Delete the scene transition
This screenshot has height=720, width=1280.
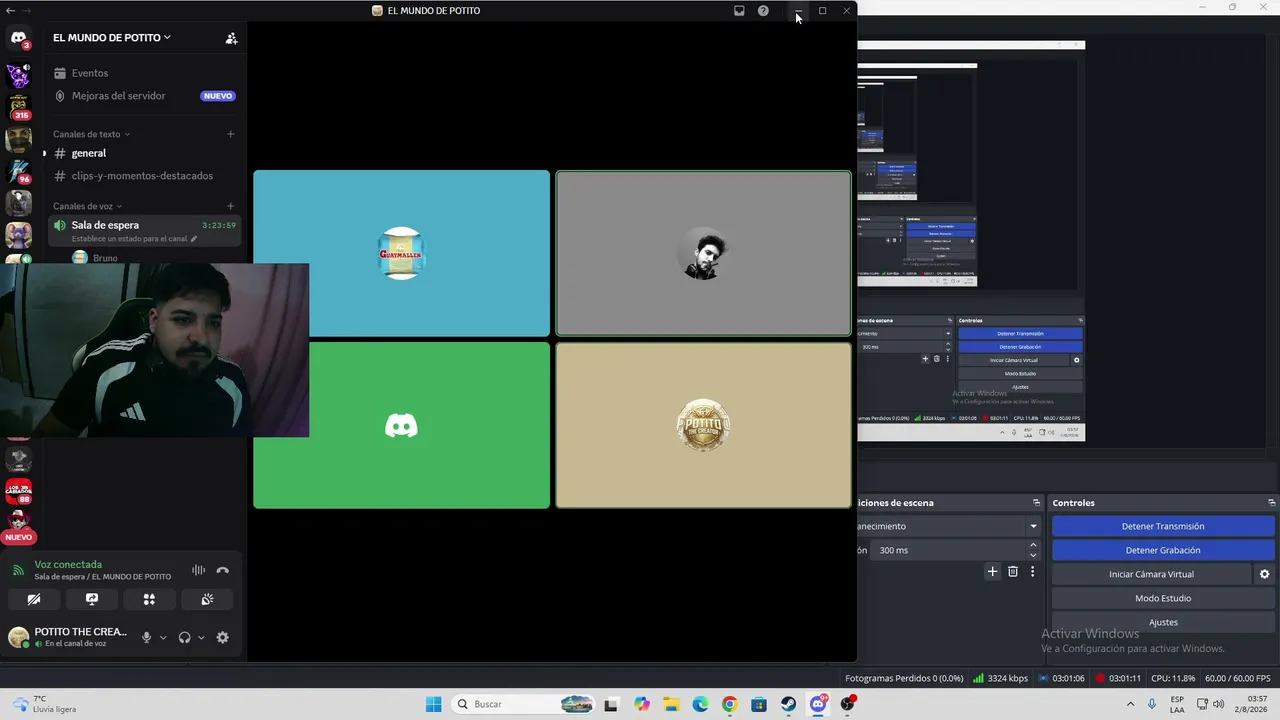tap(1013, 572)
